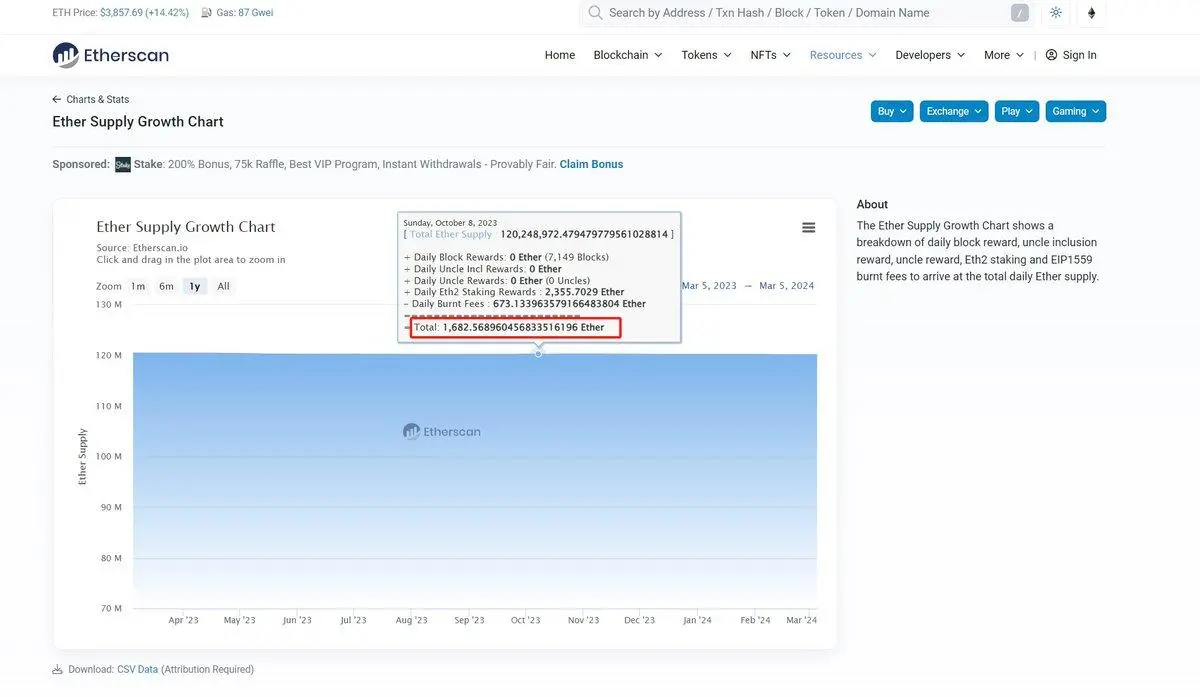The width and height of the screenshot is (1200, 697).
Task: Click the slash shortcut key badge
Action: (x=1020, y=13)
